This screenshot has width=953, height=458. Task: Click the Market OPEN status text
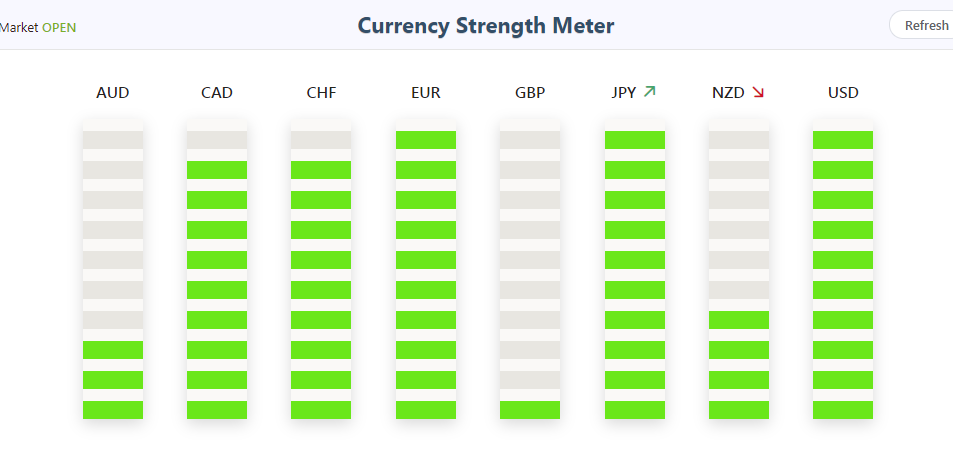(38, 26)
